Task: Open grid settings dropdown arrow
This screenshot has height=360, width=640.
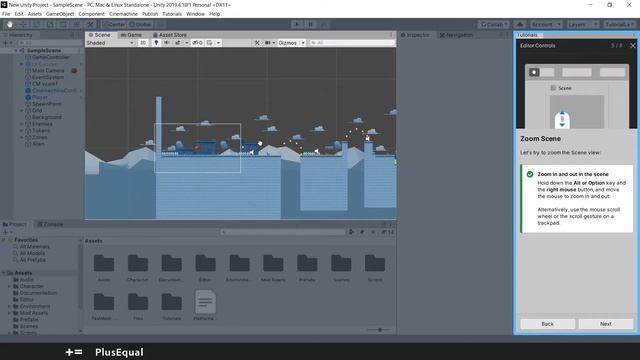Action: tap(218, 43)
